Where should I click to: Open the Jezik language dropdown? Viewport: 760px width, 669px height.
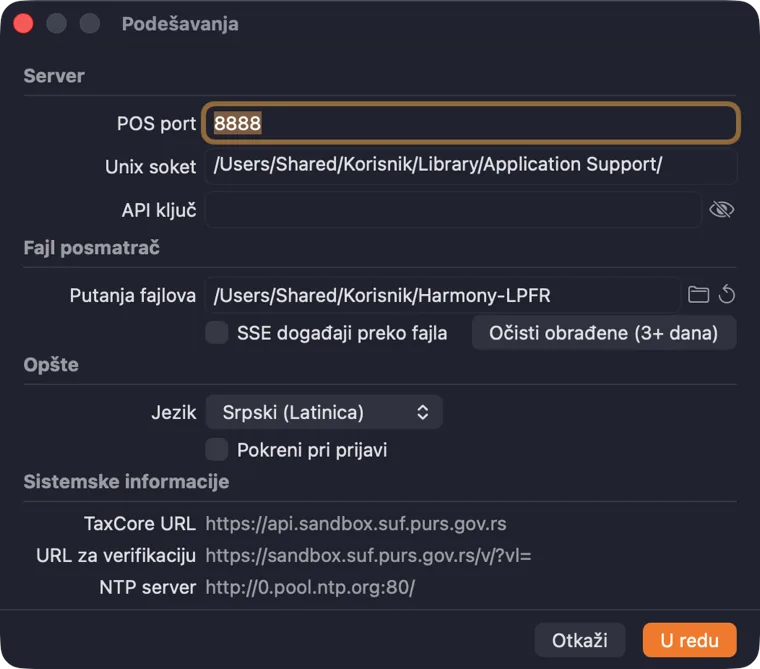click(x=324, y=412)
